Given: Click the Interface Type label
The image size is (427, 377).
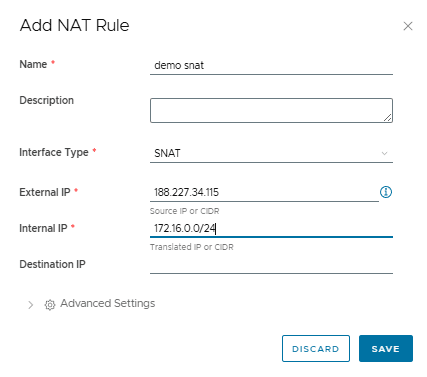Looking at the screenshot, I should coord(54,152).
